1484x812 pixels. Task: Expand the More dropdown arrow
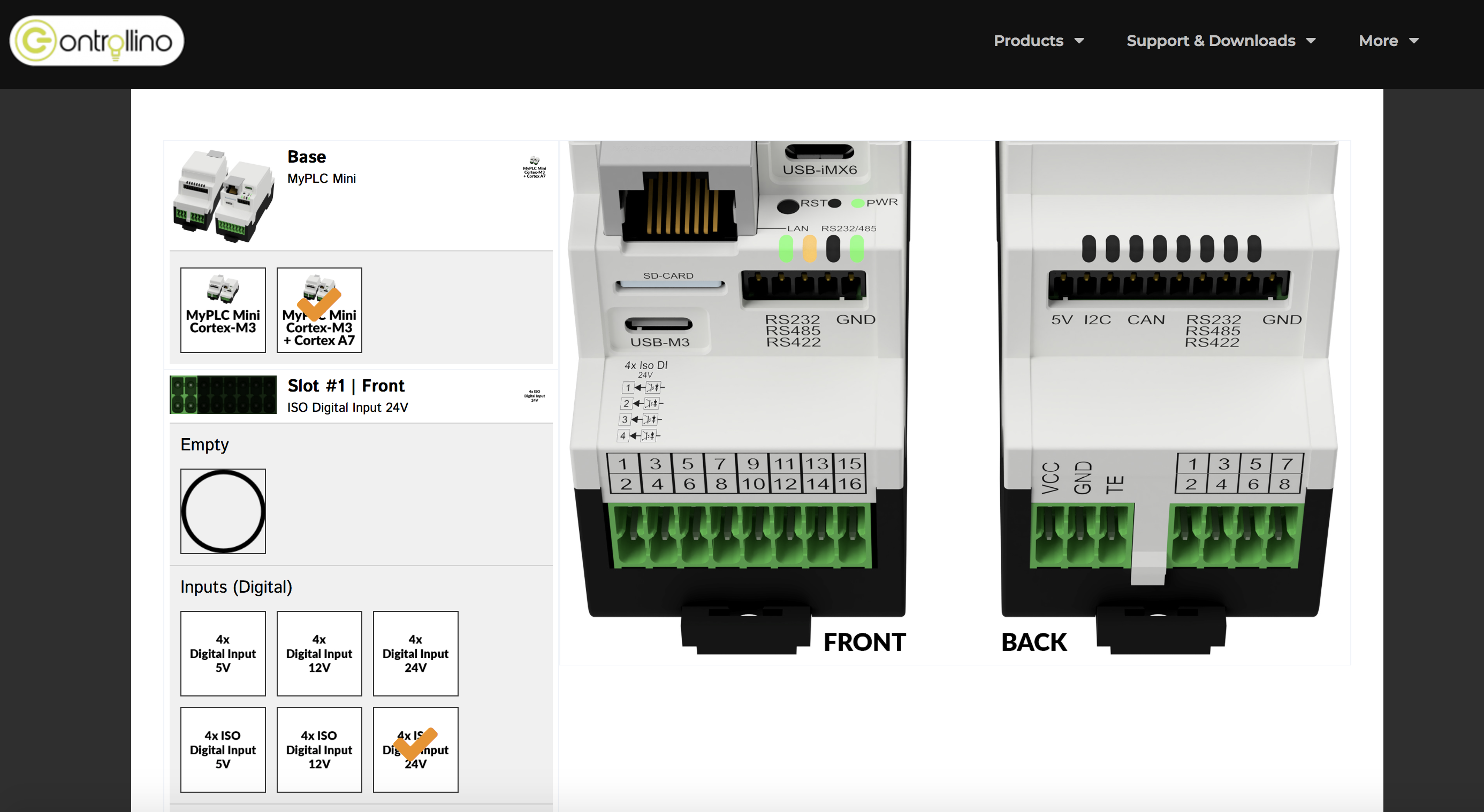pos(1414,41)
